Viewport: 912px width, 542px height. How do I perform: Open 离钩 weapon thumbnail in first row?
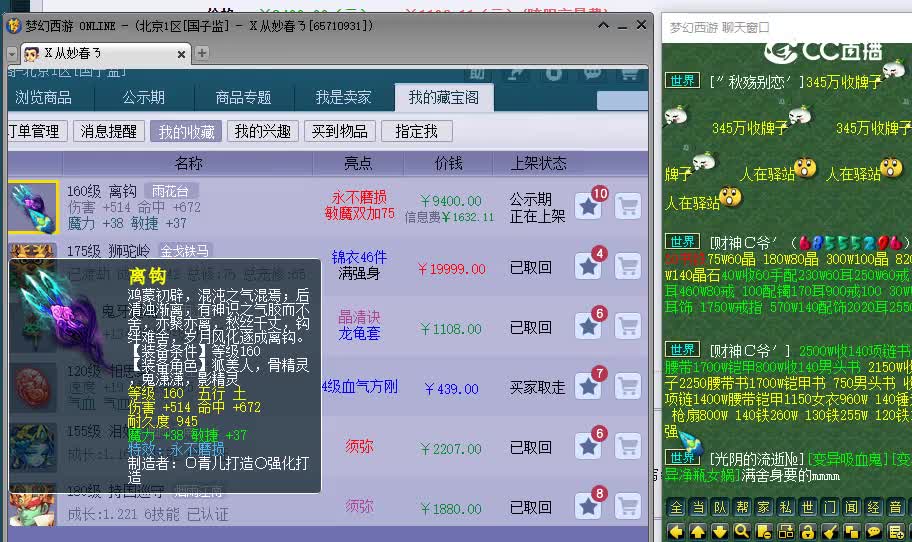click(33, 207)
